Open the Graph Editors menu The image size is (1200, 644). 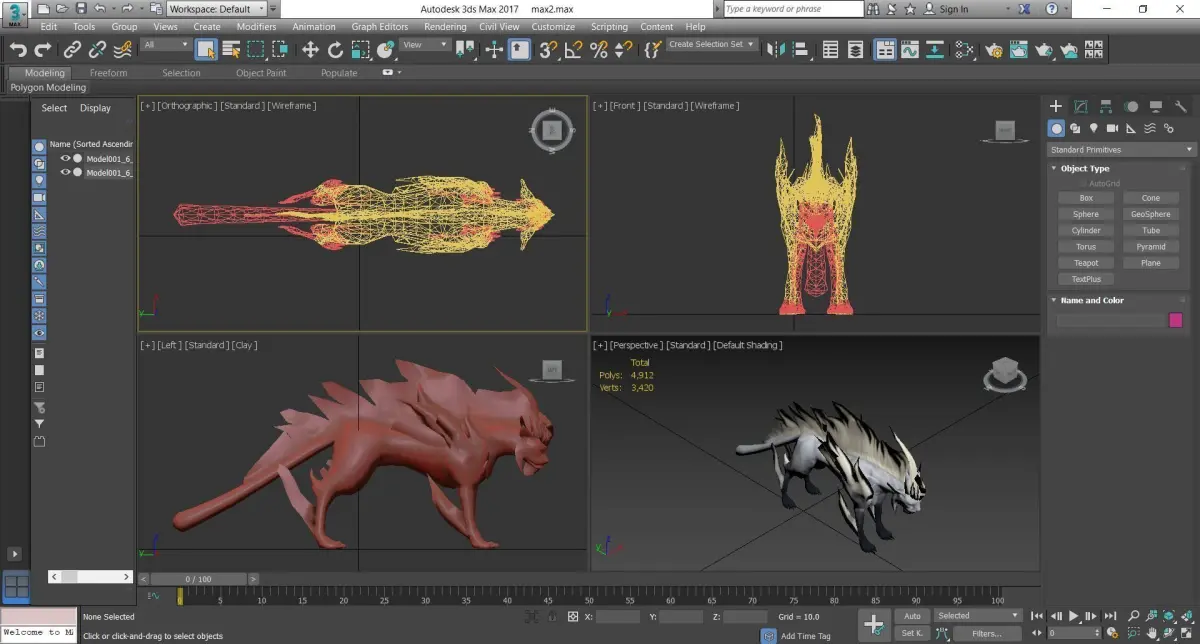click(x=380, y=27)
